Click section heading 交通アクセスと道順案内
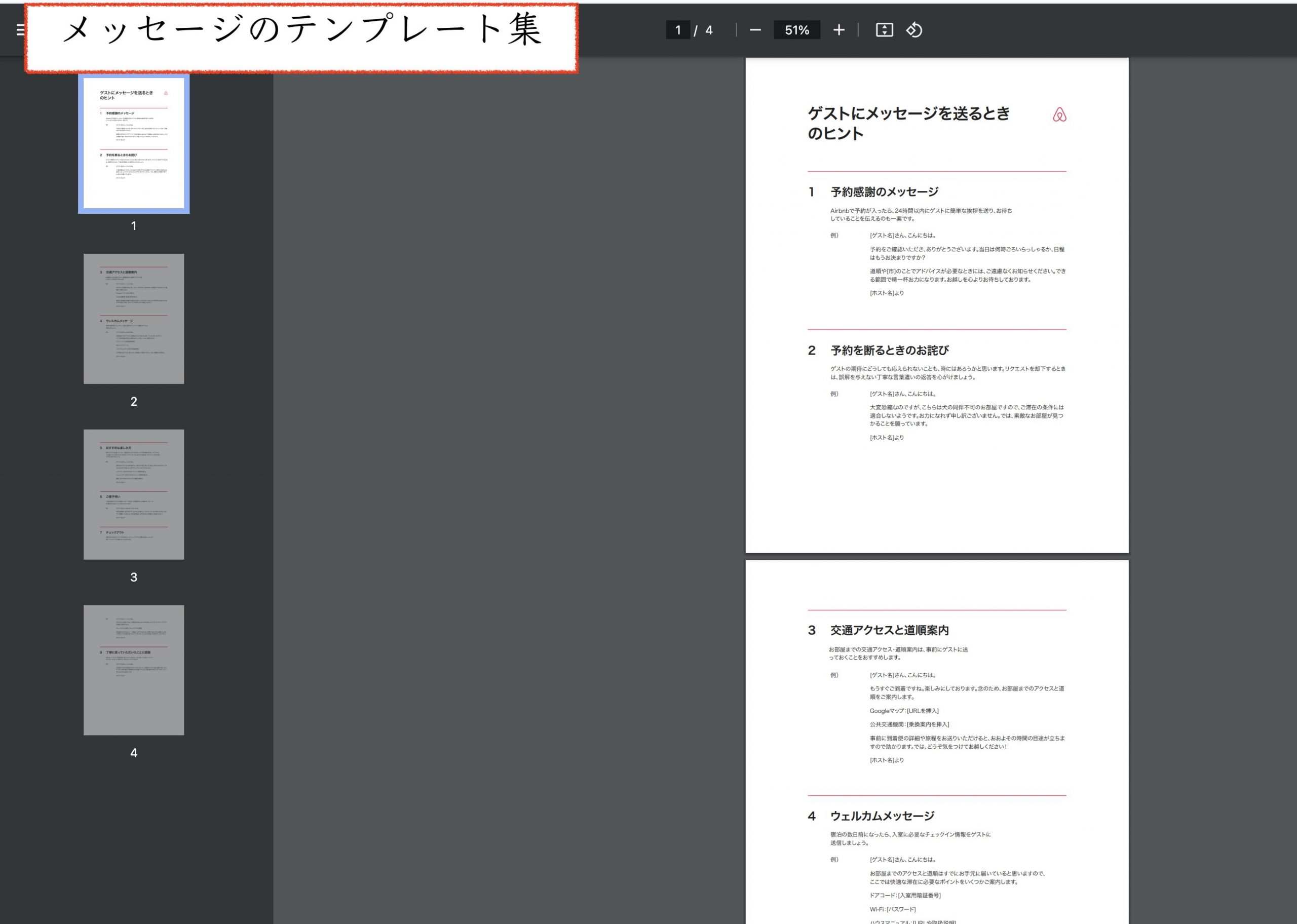 tap(889, 630)
